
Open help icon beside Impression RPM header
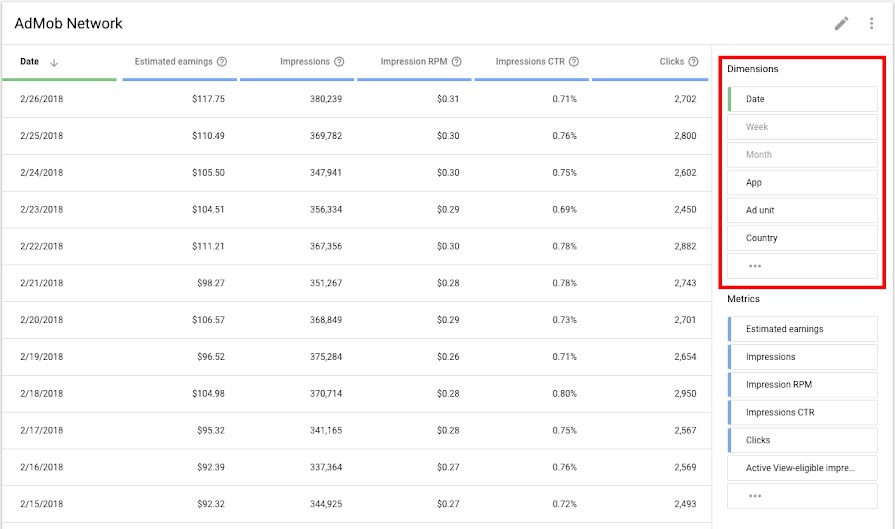coord(457,62)
